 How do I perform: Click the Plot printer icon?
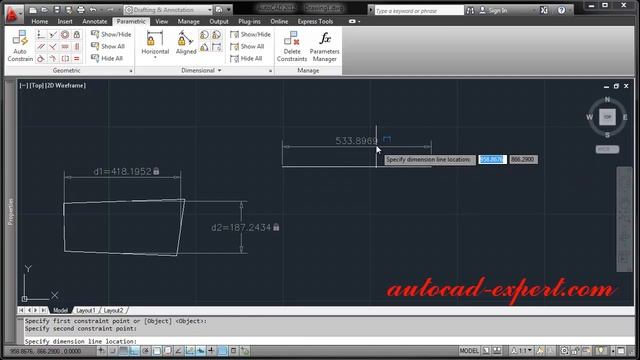[x=81, y=10]
